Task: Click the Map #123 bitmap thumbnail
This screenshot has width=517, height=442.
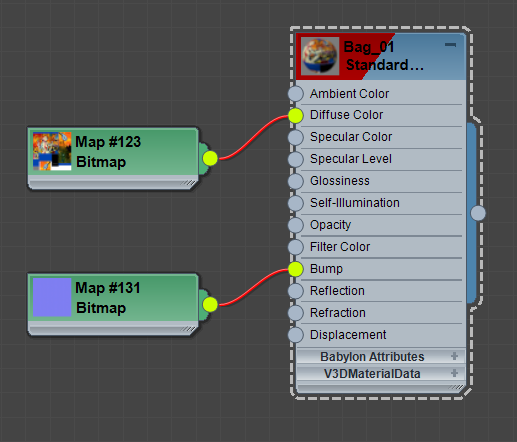Action: [52, 151]
